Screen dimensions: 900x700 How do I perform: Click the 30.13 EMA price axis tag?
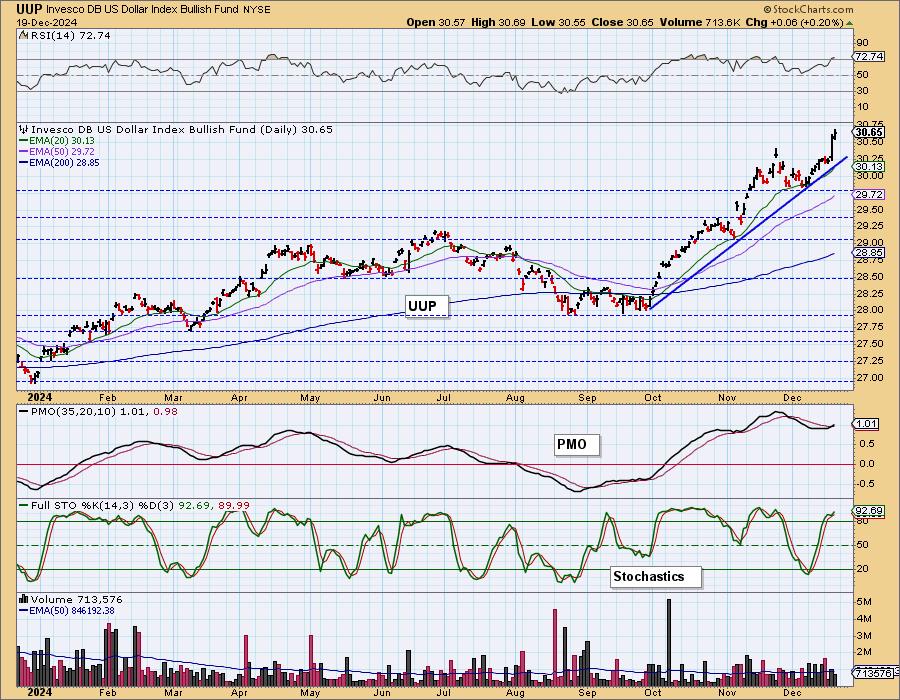coord(869,166)
